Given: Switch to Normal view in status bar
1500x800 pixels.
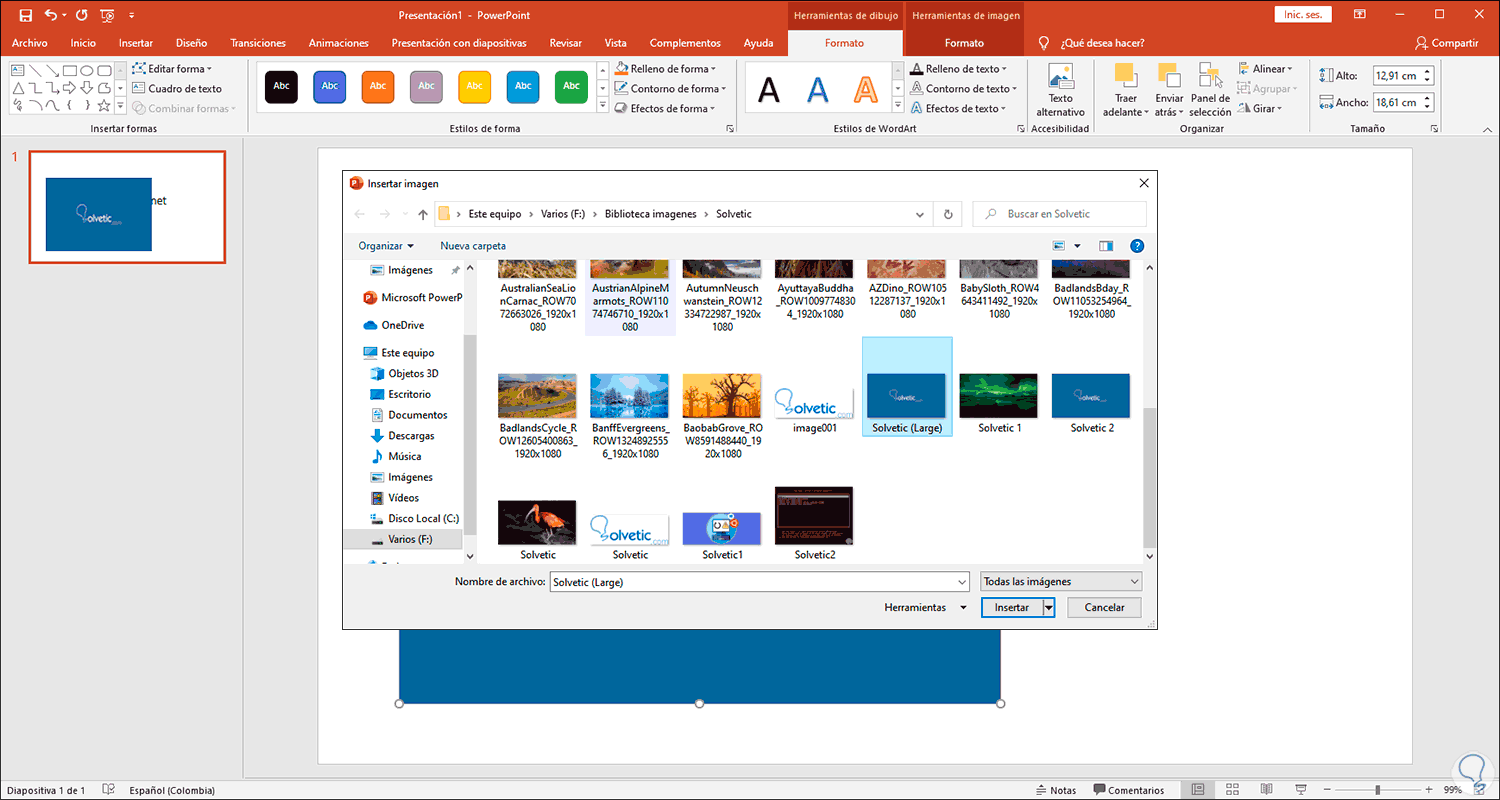Looking at the screenshot, I should pyautogui.click(x=1198, y=790).
